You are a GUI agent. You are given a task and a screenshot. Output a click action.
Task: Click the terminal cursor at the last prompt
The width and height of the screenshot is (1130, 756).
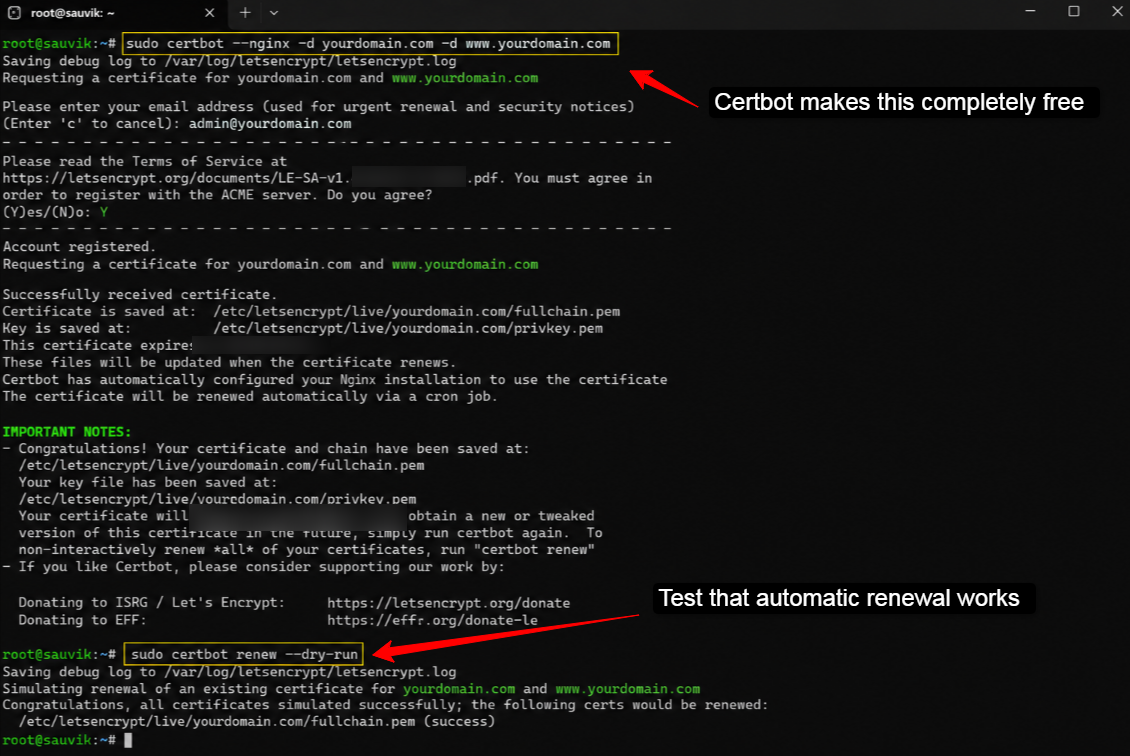pos(128,740)
